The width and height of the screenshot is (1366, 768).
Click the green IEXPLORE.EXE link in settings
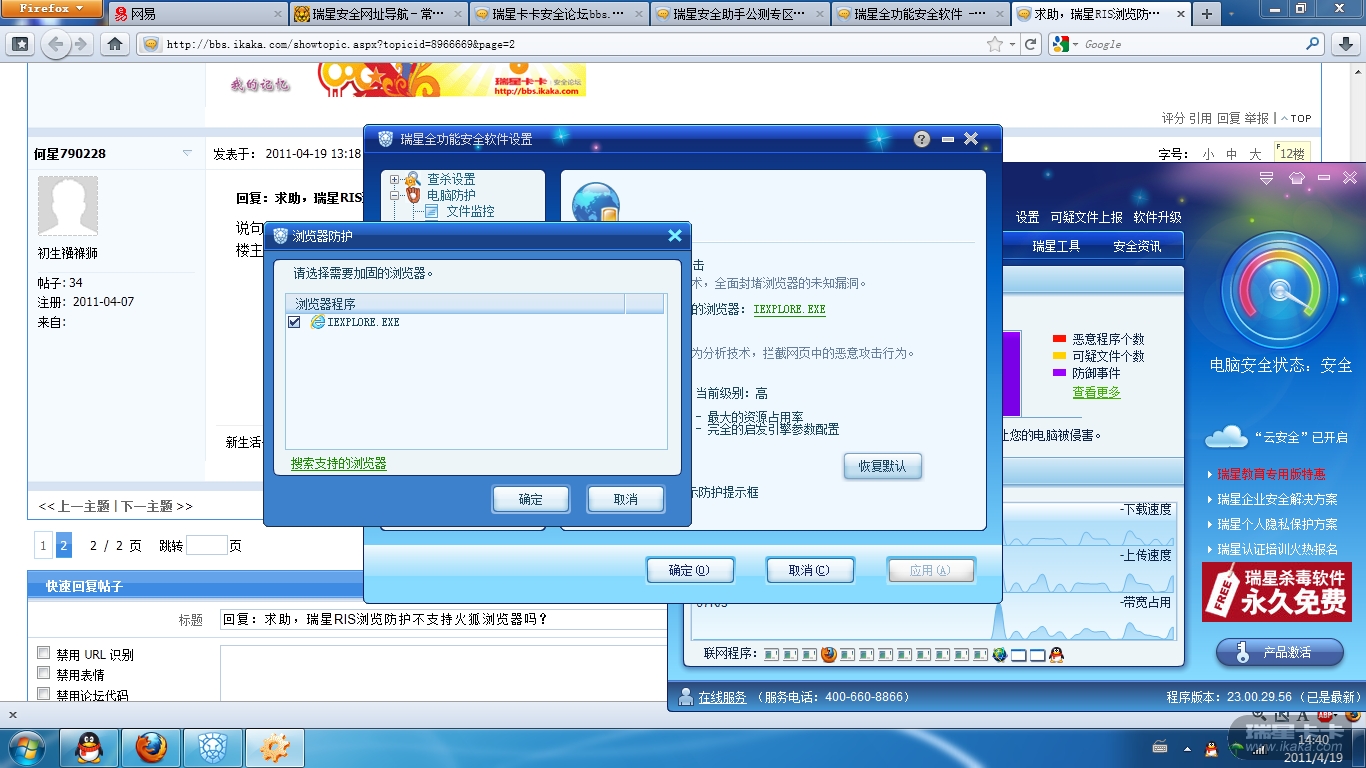point(790,310)
